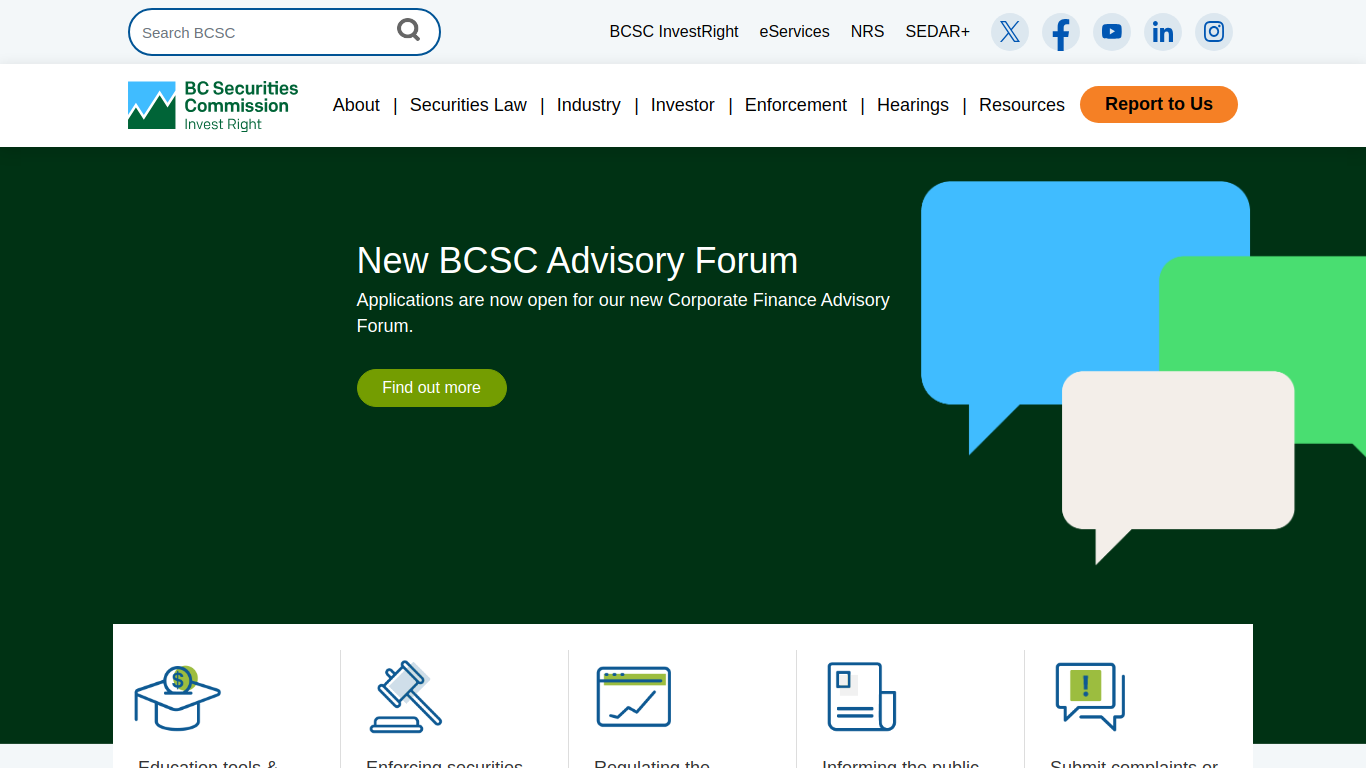Image resolution: width=1366 pixels, height=768 pixels.
Task: Click the speech bubble submit complaints icon
Action: pyautogui.click(x=1090, y=697)
